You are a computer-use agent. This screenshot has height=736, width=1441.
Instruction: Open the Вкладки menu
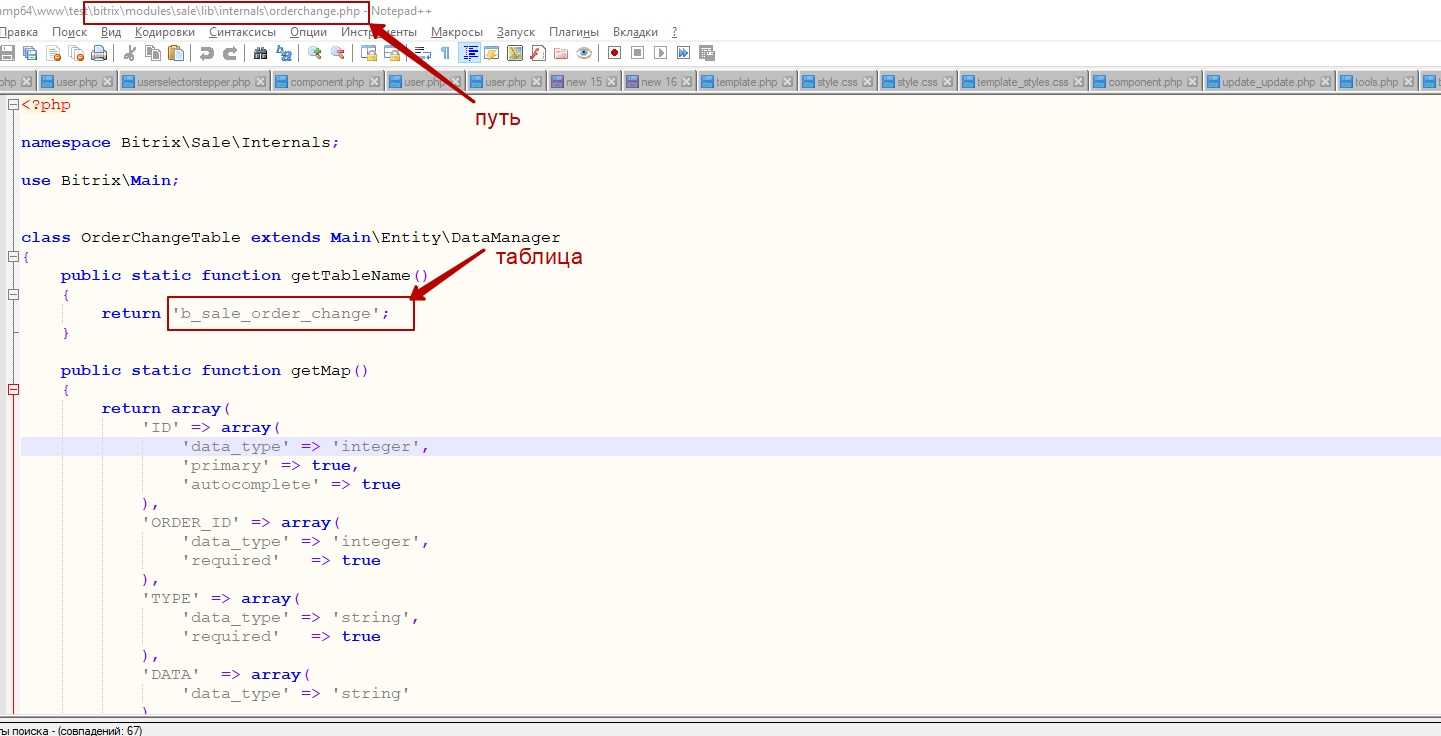[635, 32]
